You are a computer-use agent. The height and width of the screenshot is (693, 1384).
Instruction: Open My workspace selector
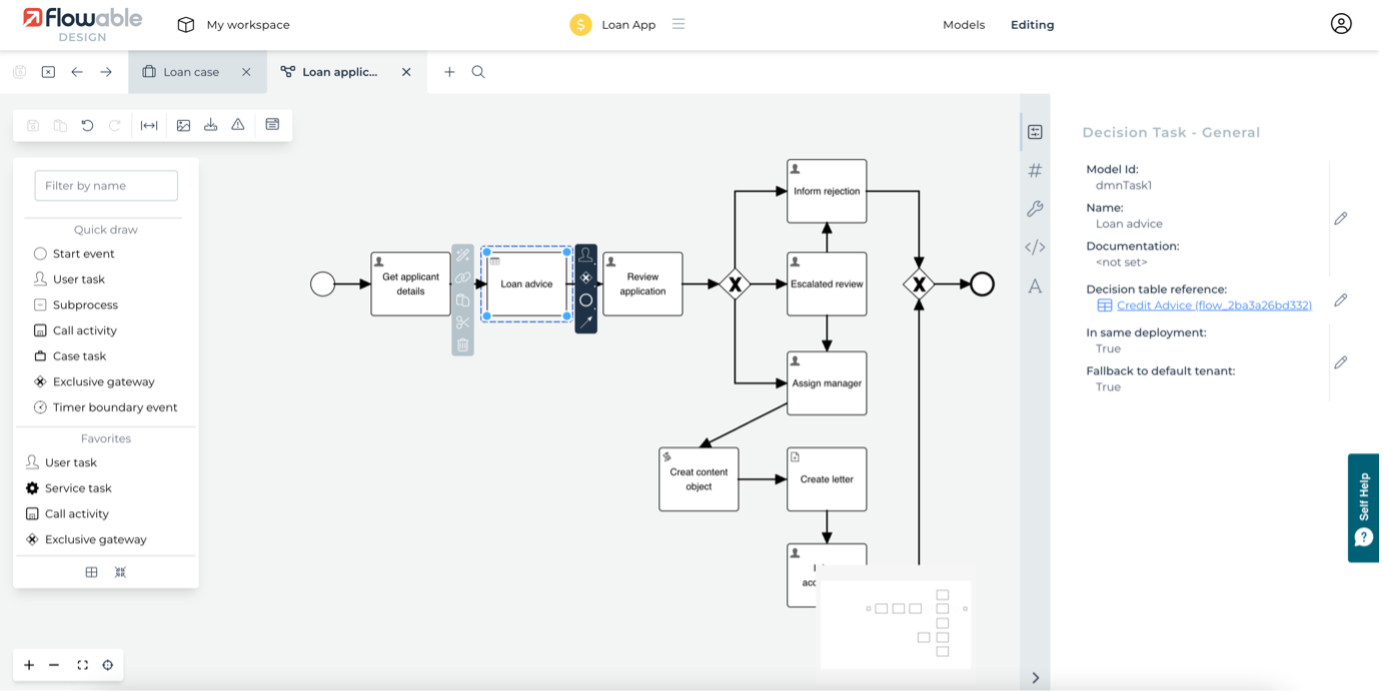coord(234,25)
